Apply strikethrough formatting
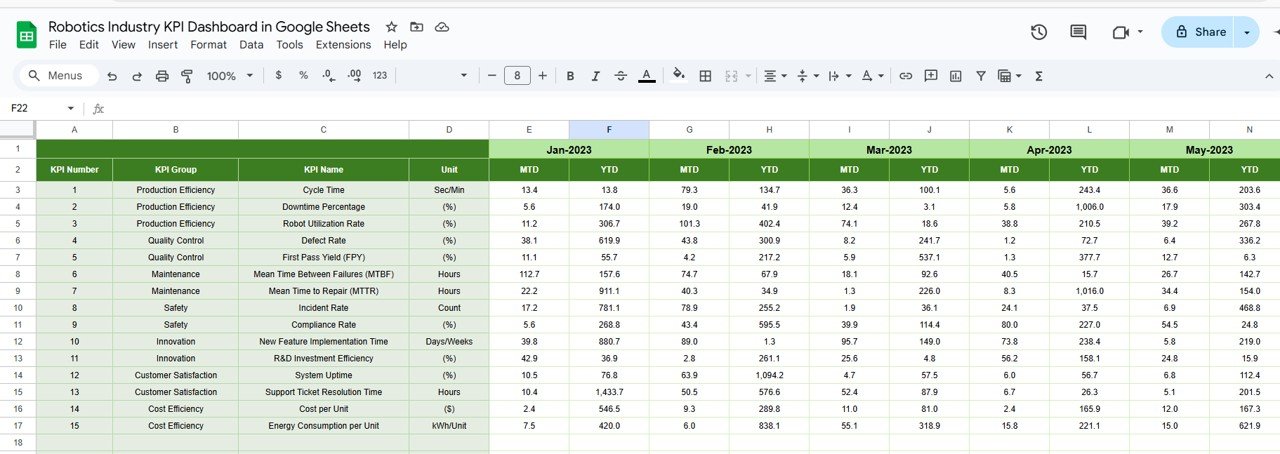This screenshot has width=1280, height=454. click(621, 76)
